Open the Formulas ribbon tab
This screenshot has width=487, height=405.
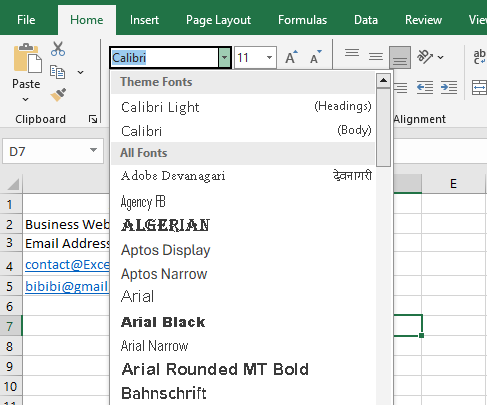(x=302, y=20)
